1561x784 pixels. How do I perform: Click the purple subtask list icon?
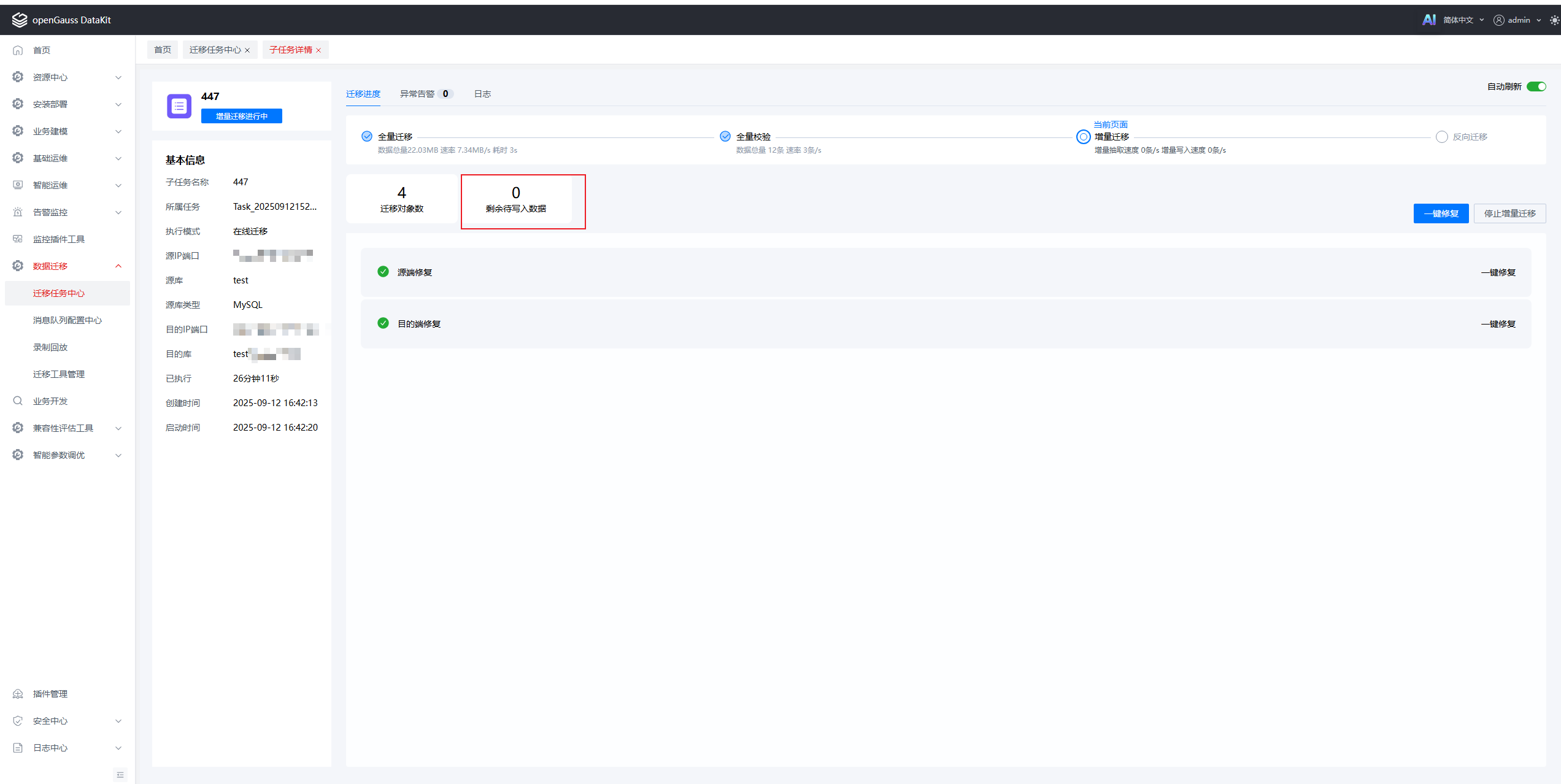coord(179,106)
